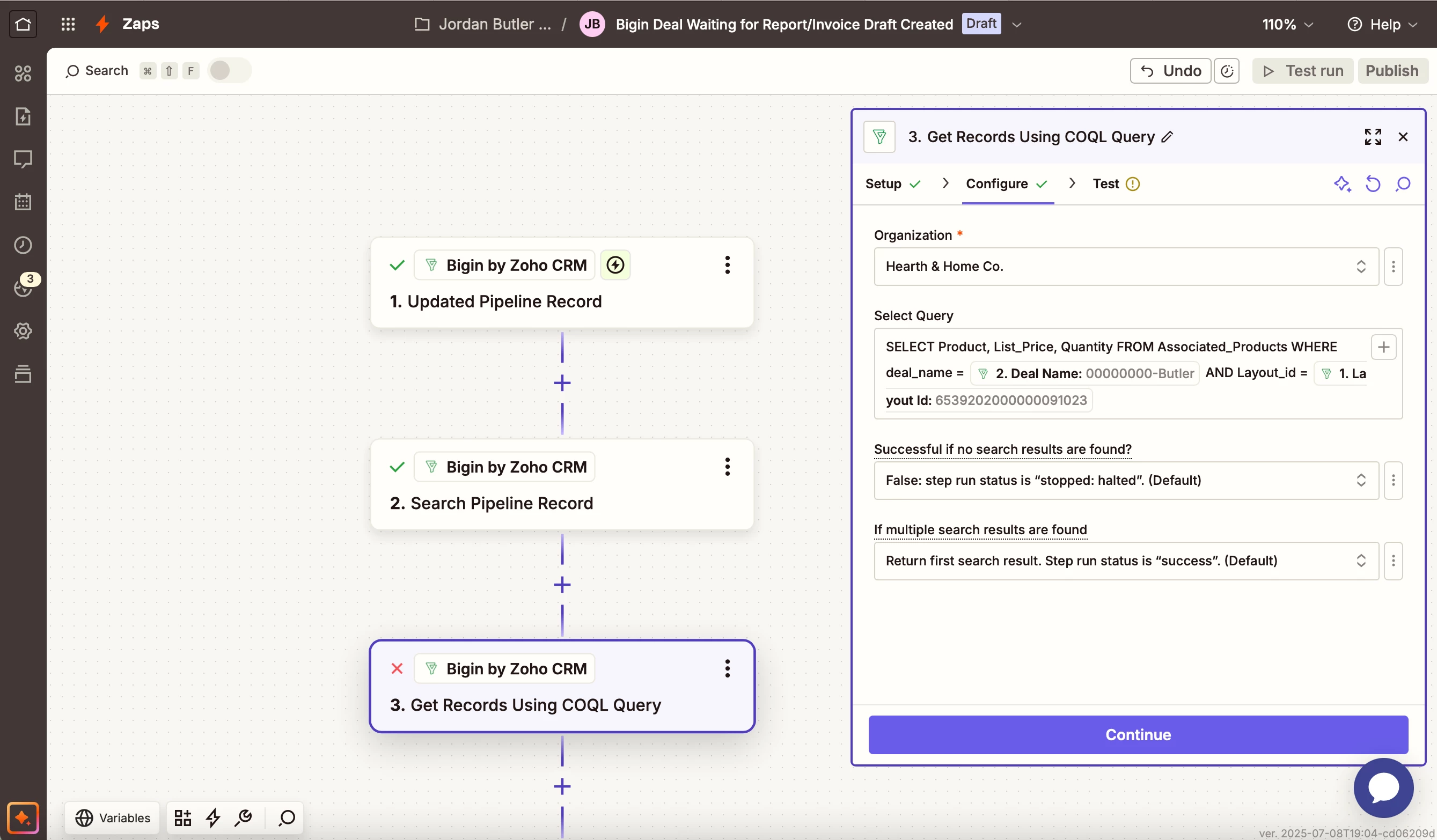The height and width of the screenshot is (840, 1437).
Task: Open the Help dropdown menu
Action: pos(1382,25)
